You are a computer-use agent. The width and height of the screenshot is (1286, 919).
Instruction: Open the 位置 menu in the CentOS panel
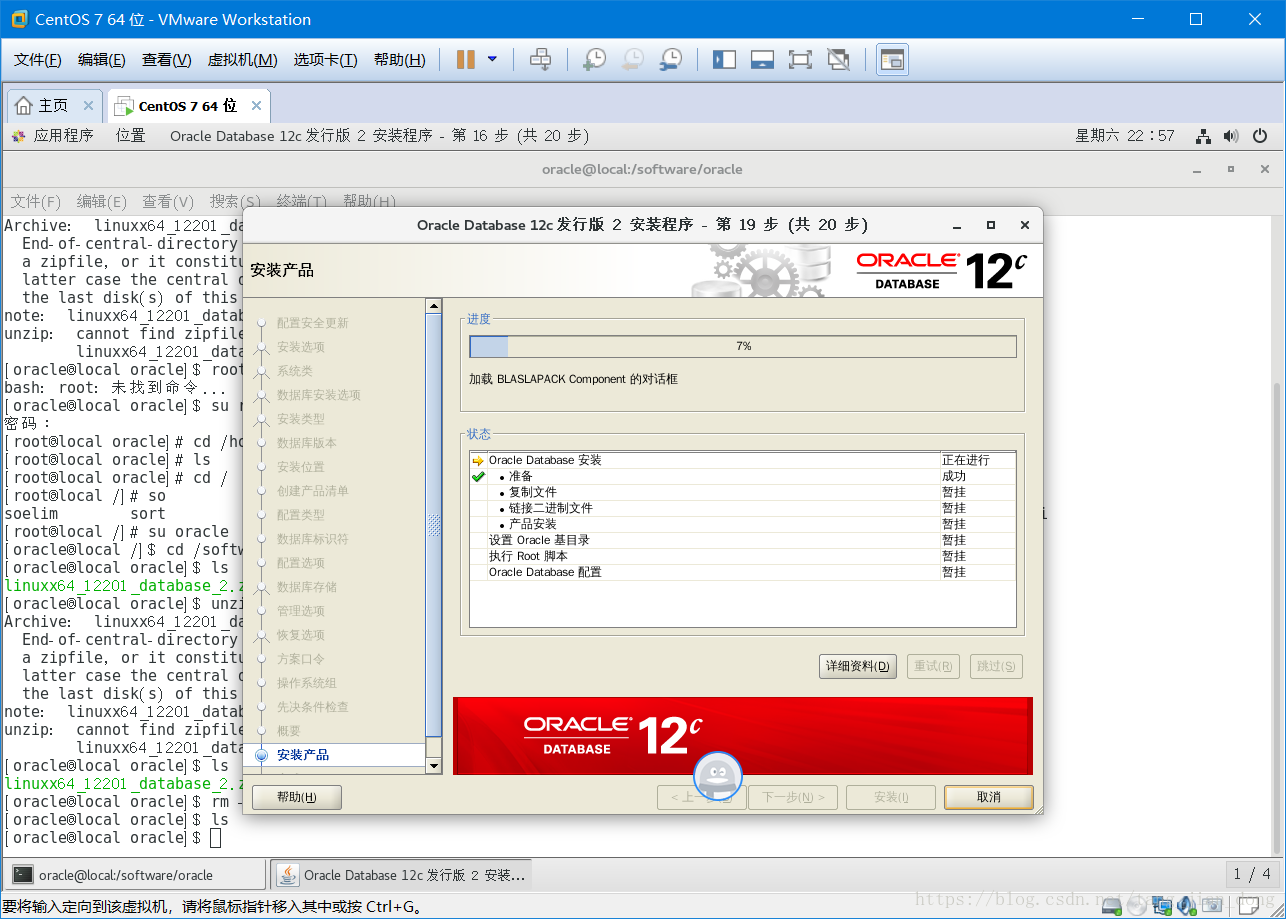130,135
